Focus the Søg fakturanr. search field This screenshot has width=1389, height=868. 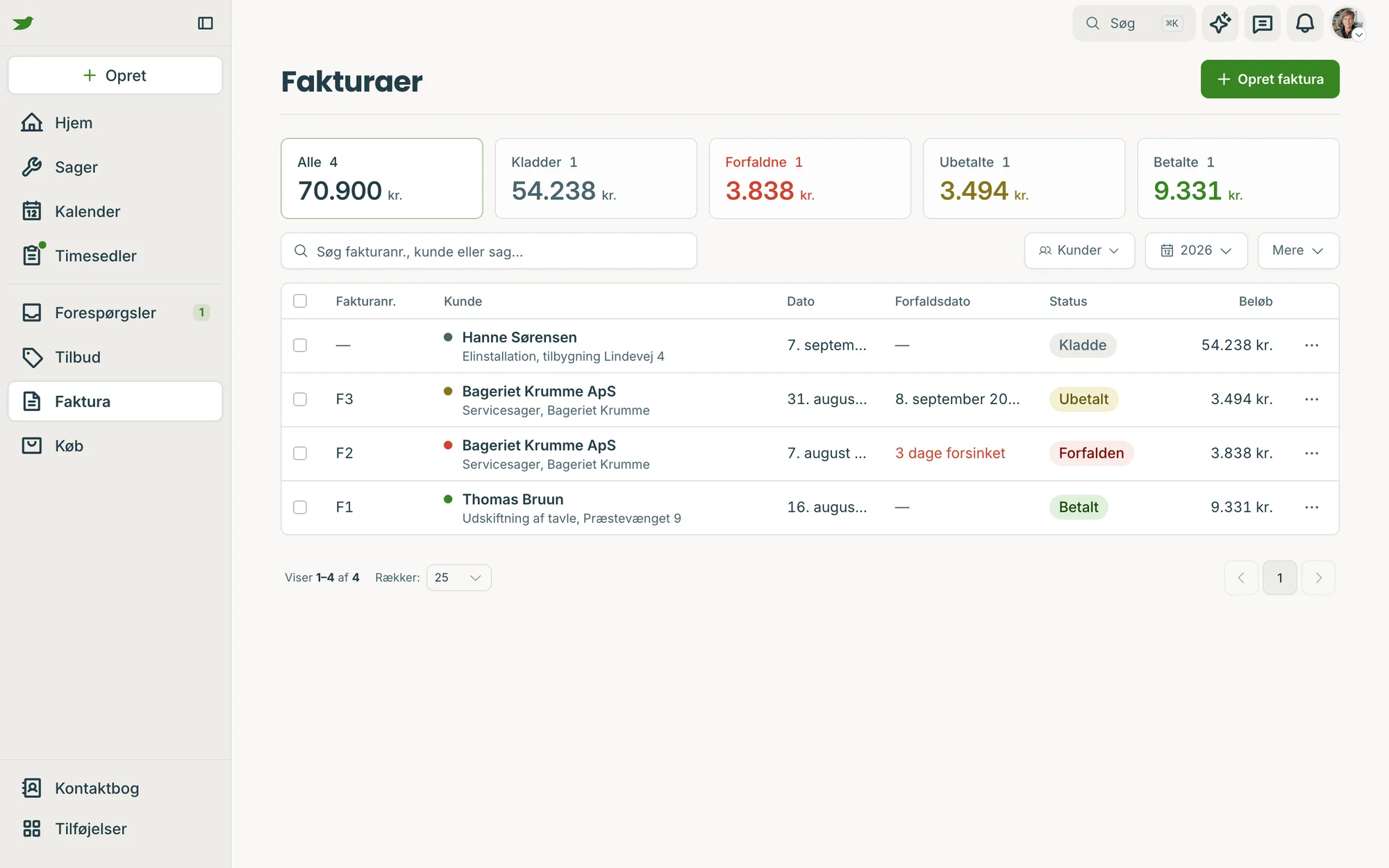(488, 251)
